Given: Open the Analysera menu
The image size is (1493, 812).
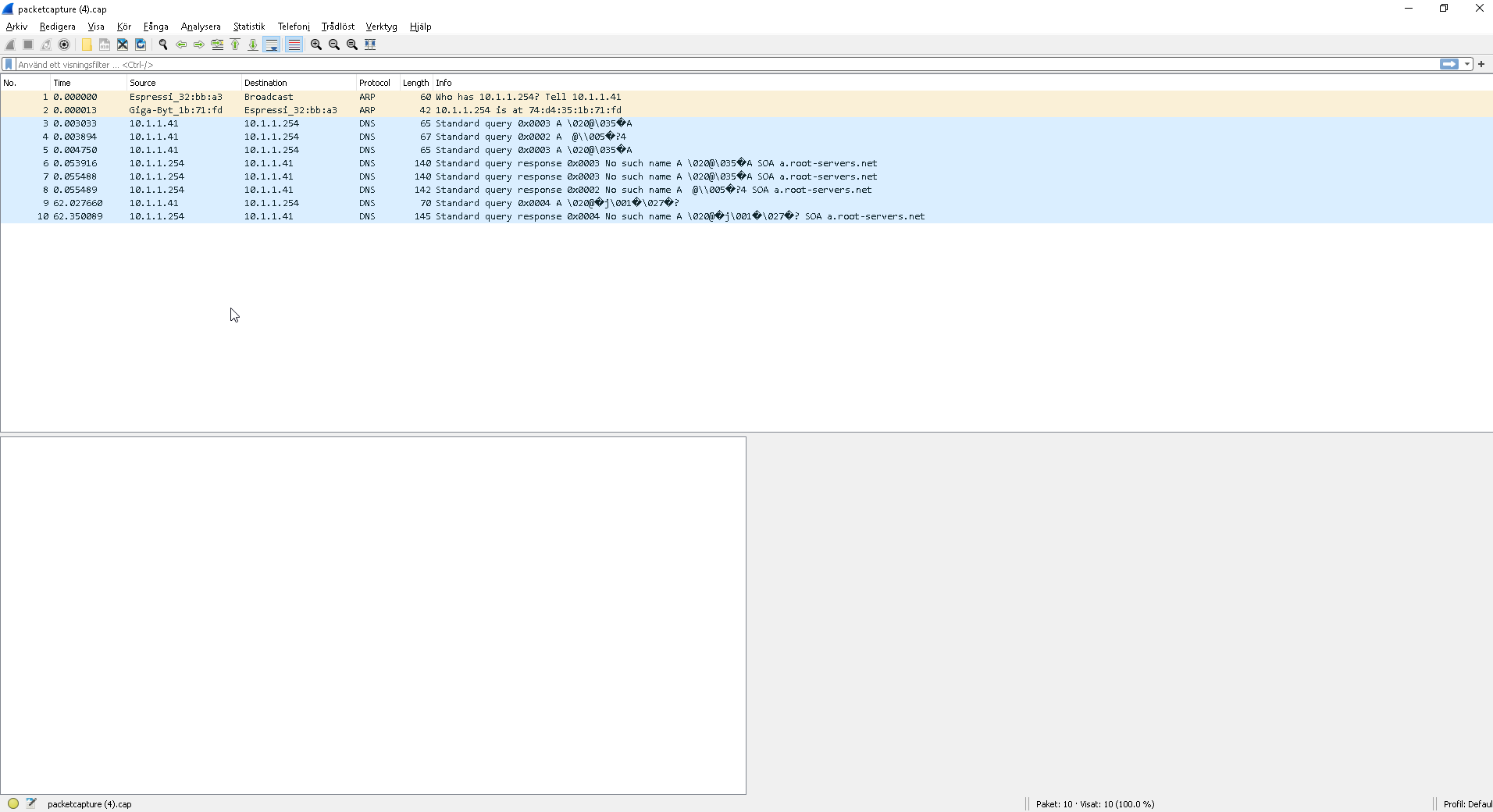Looking at the screenshot, I should (200, 26).
